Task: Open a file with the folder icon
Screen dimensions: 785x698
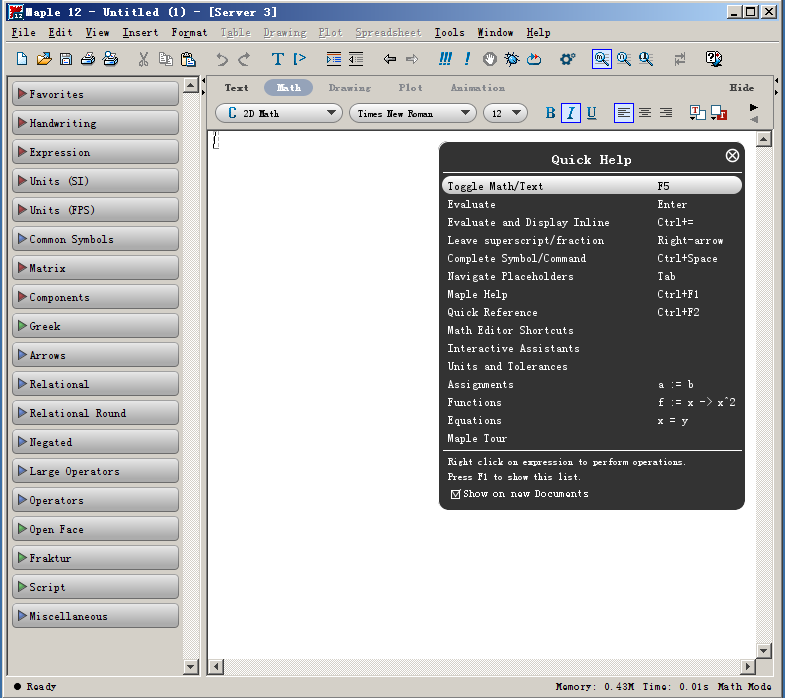Action: click(x=44, y=59)
